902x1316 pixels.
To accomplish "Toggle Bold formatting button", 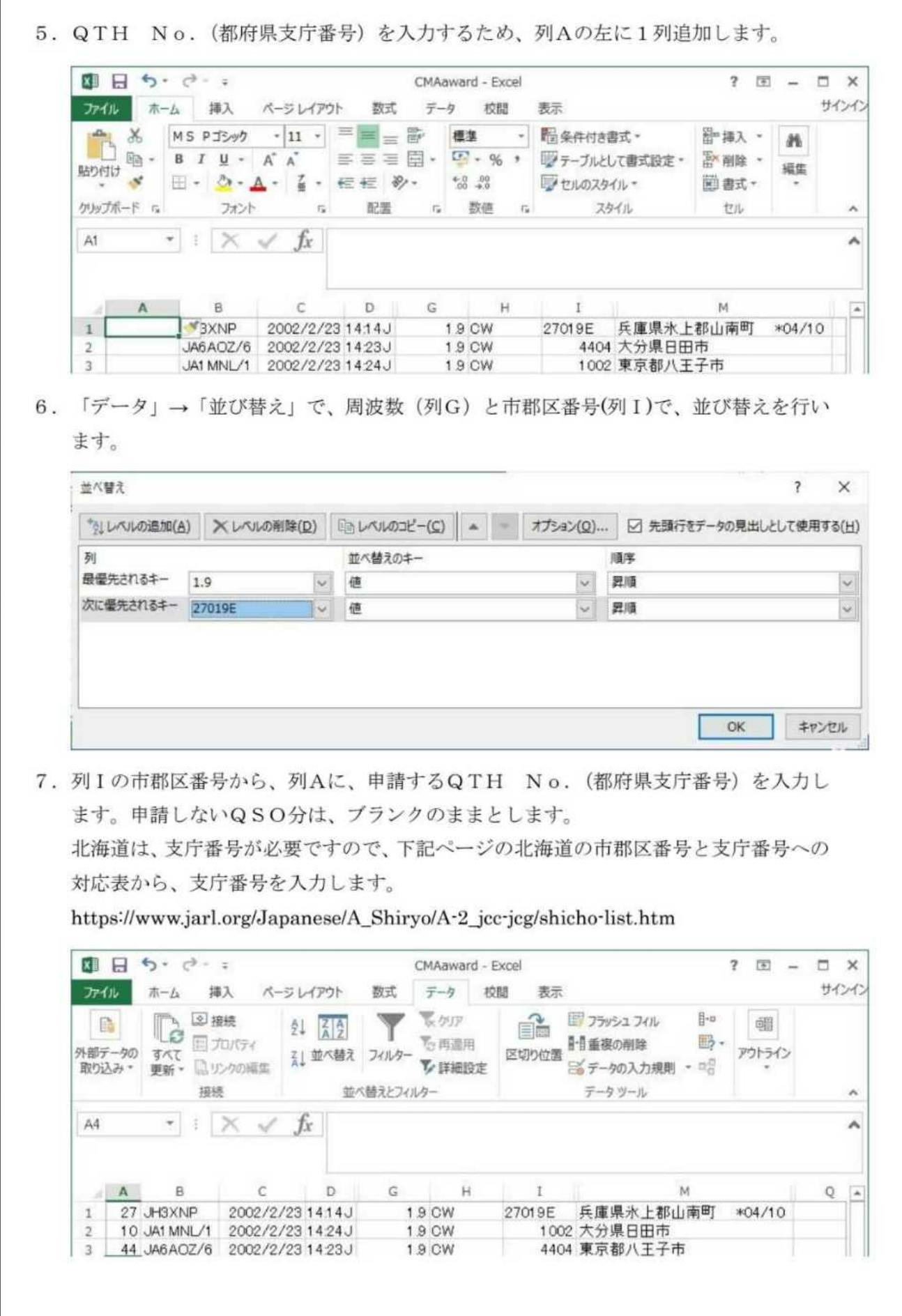I will point(179,160).
